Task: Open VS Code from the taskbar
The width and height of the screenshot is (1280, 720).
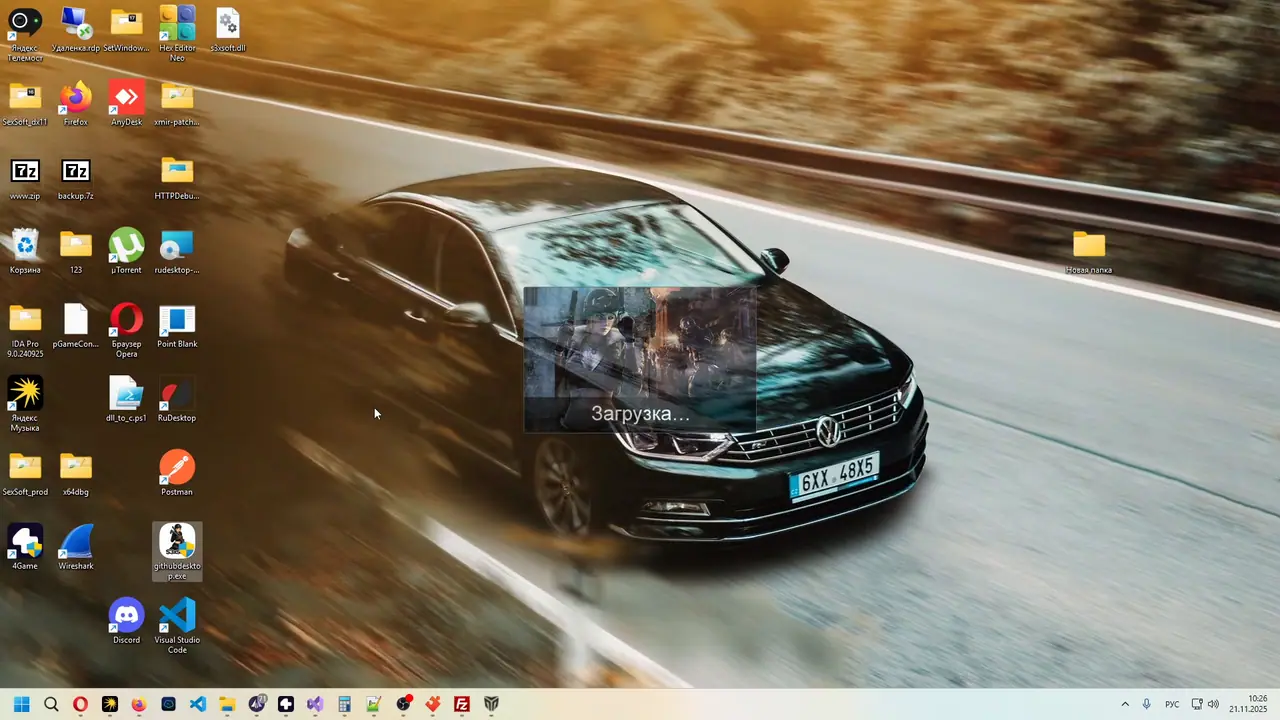Action: (198, 704)
